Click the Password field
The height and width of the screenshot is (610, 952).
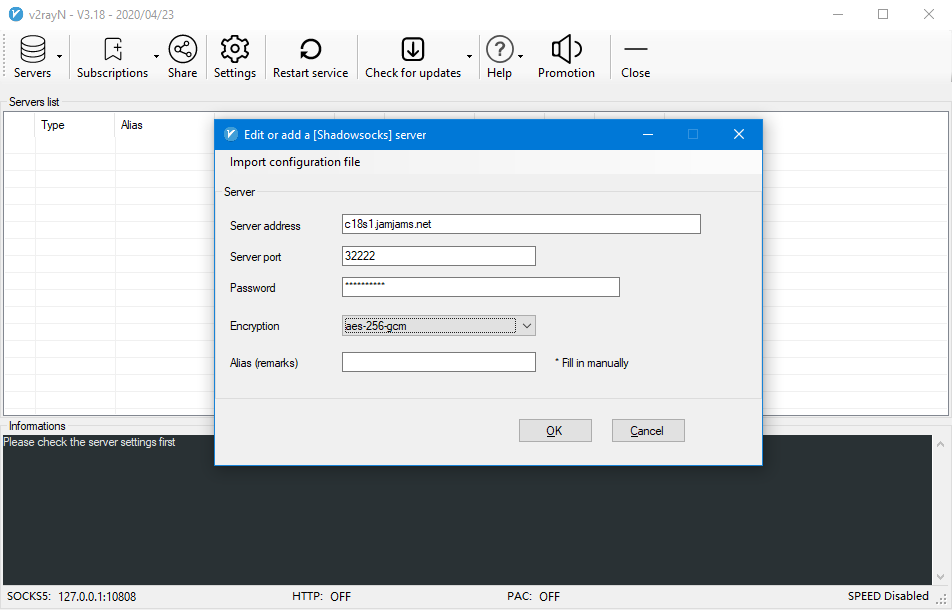point(480,288)
